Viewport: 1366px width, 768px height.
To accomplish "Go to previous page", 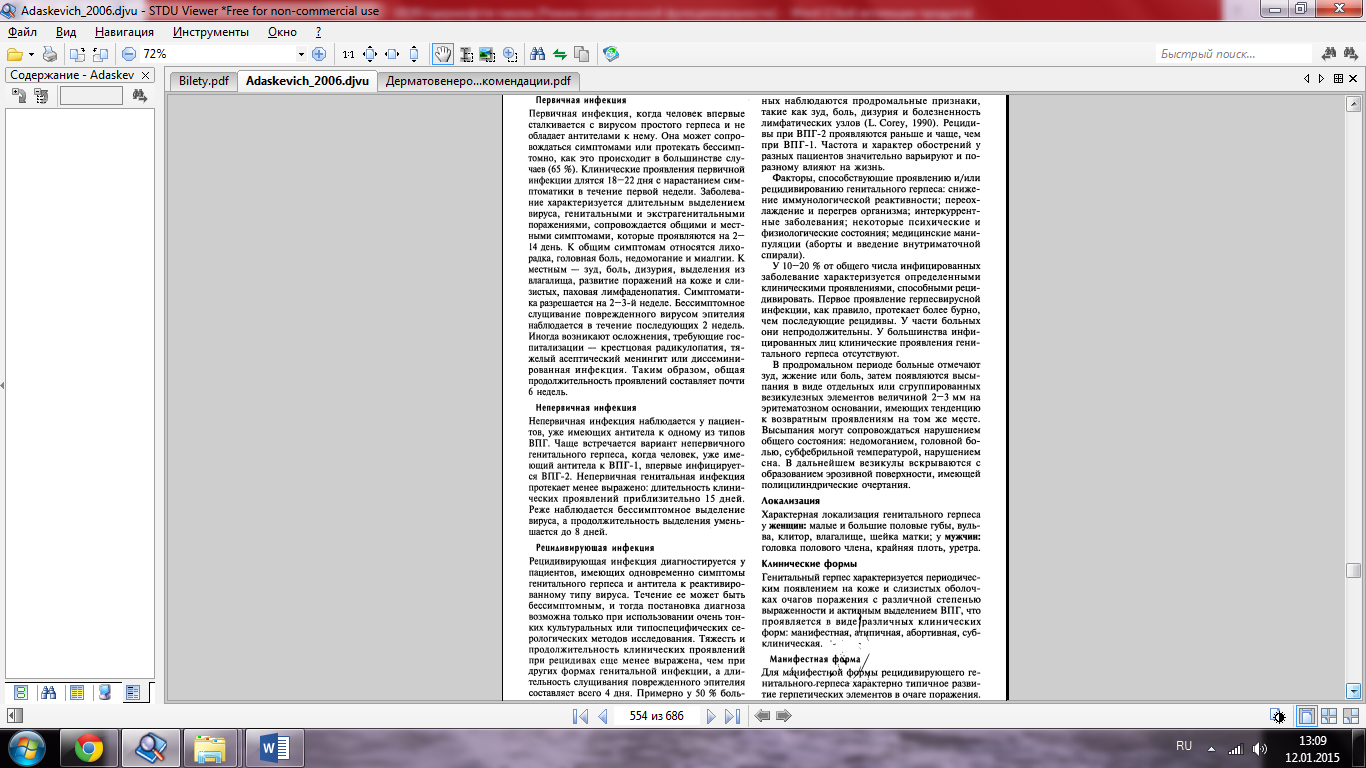I will [602, 716].
